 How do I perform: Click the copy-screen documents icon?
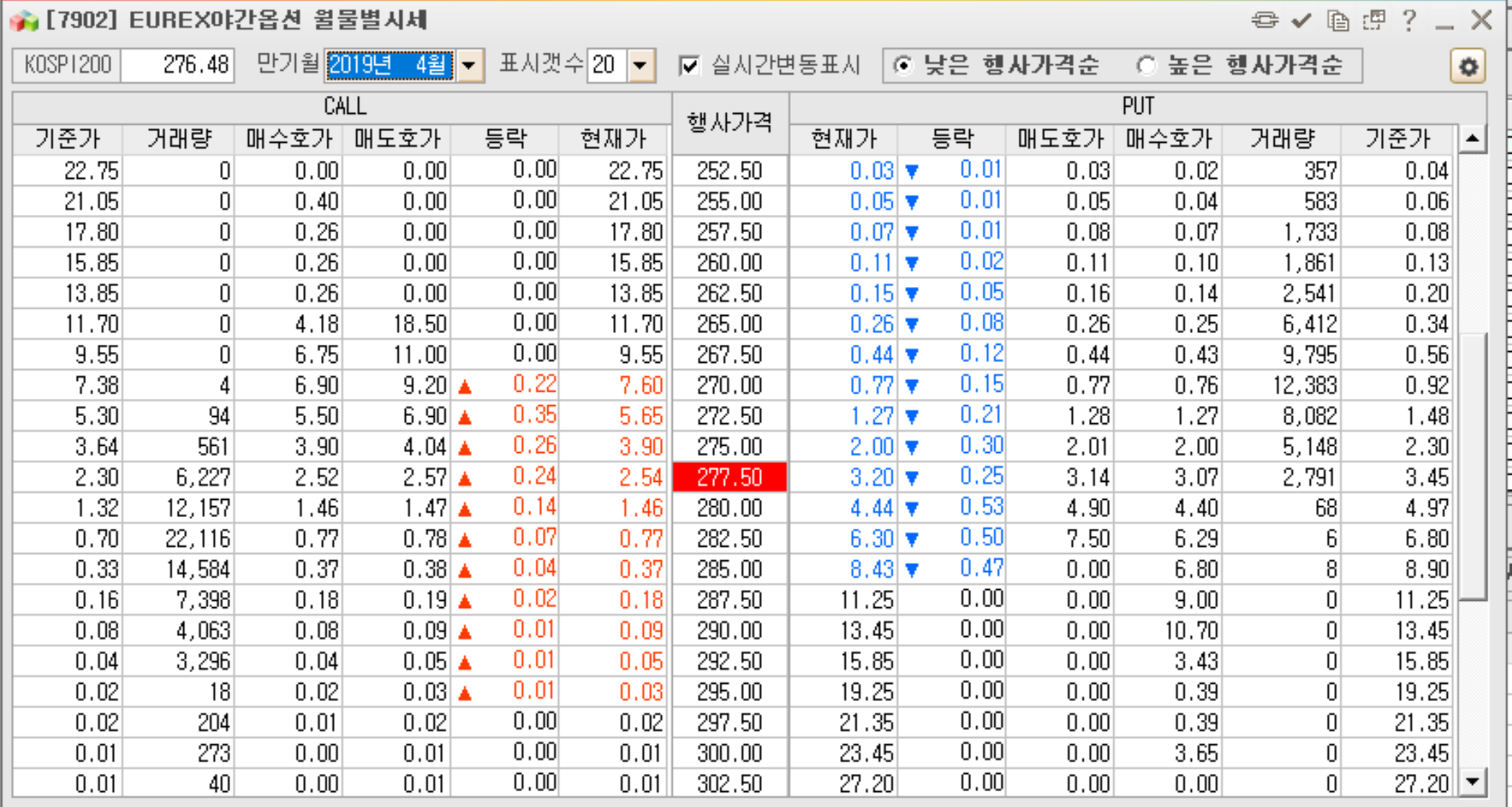[x=1338, y=19]
